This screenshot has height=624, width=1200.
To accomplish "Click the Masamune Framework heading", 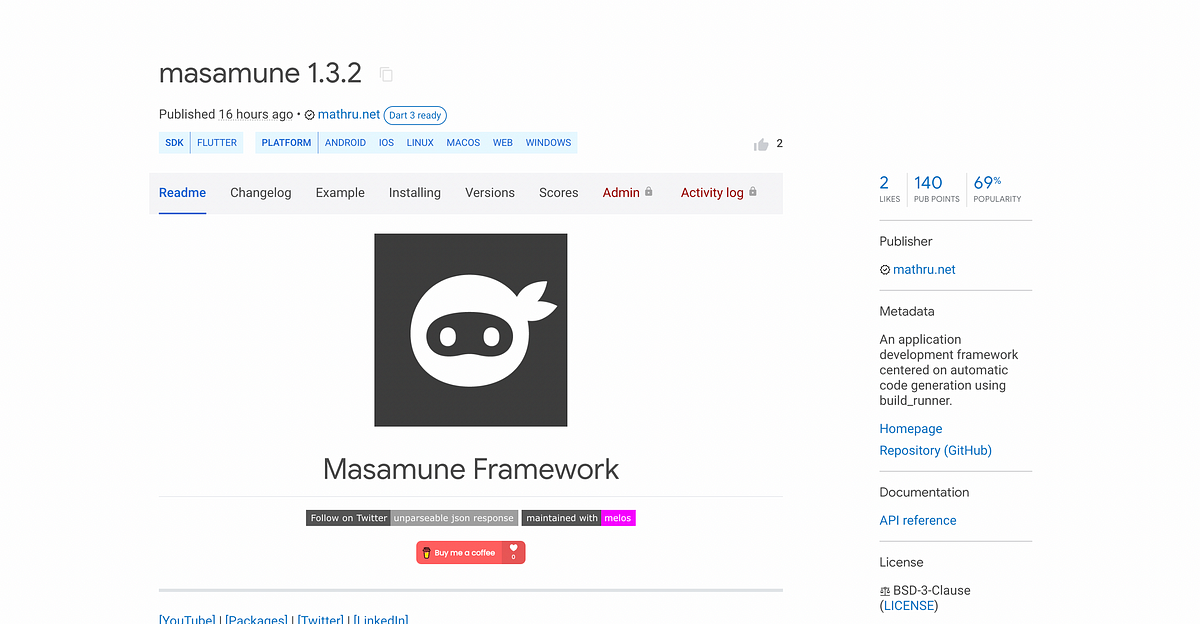I will tap(471, 469).
